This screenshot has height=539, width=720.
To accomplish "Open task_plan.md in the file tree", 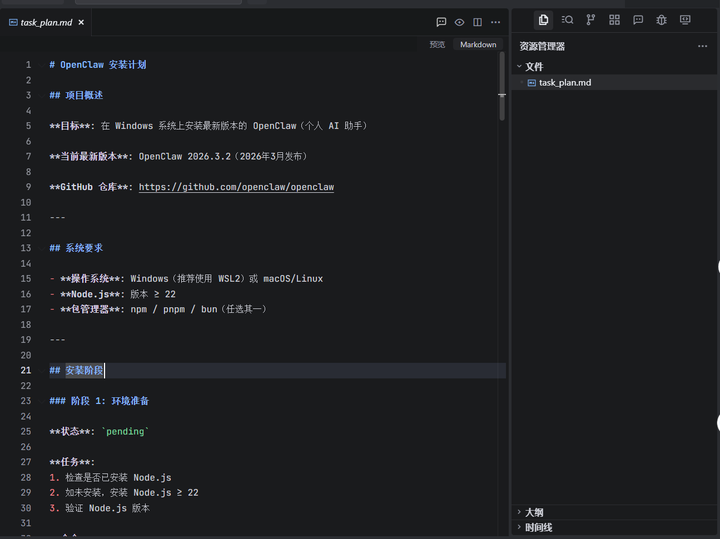I will pos(565,83).
